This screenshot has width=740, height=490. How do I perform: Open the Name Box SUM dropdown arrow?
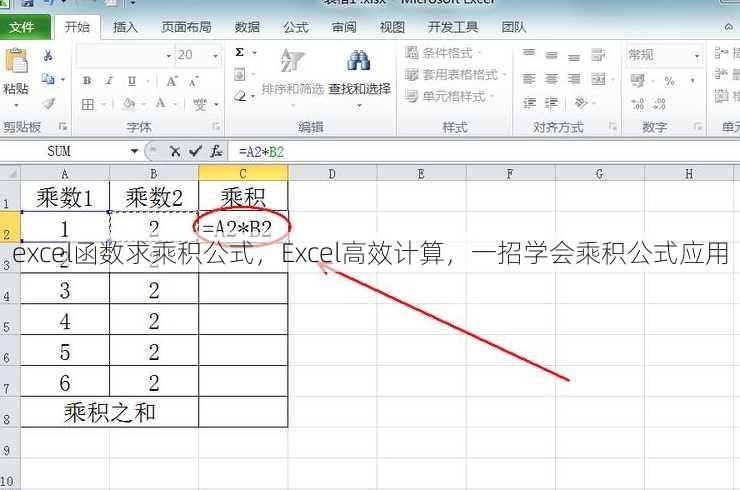[x=135, y=152]
